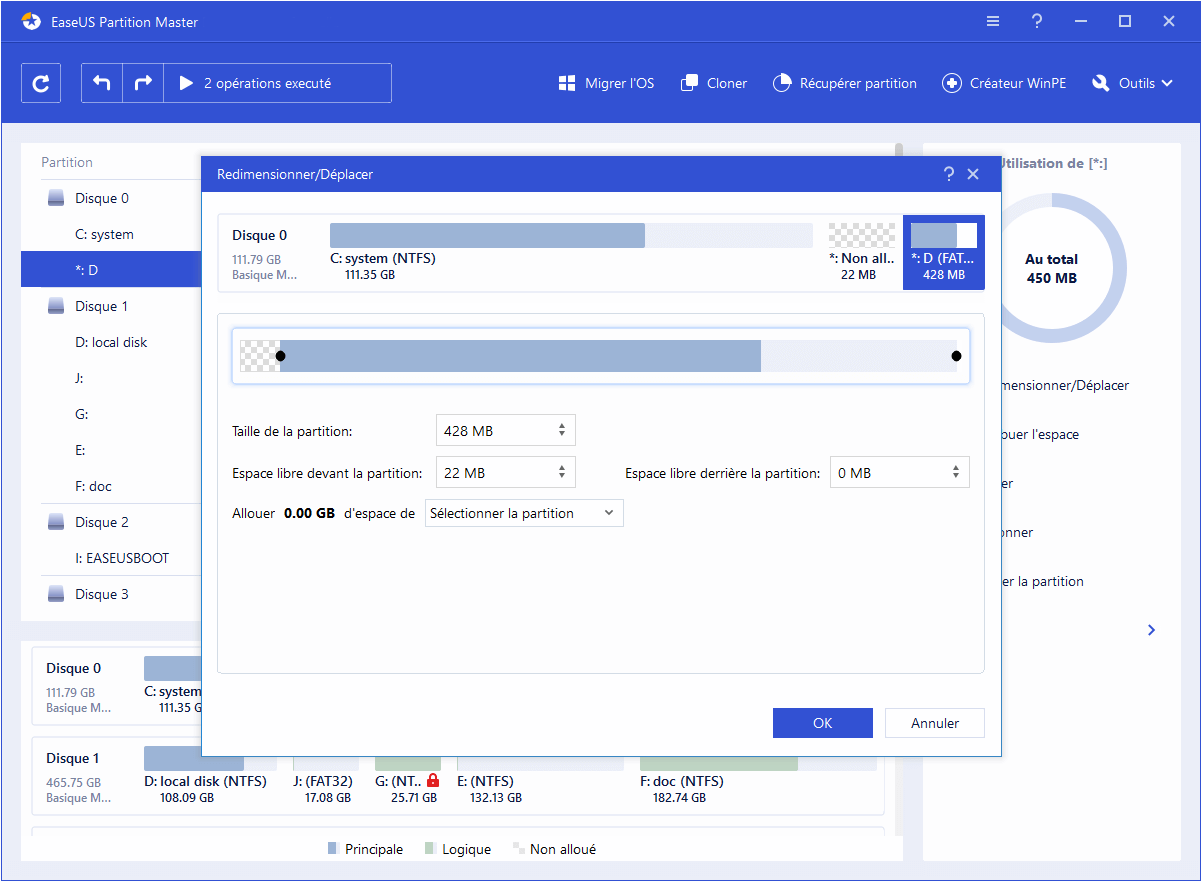Open the Cloner tool
Viewport: 1201px width, 882px height.
pyautogui.click(x=713, y=83)
